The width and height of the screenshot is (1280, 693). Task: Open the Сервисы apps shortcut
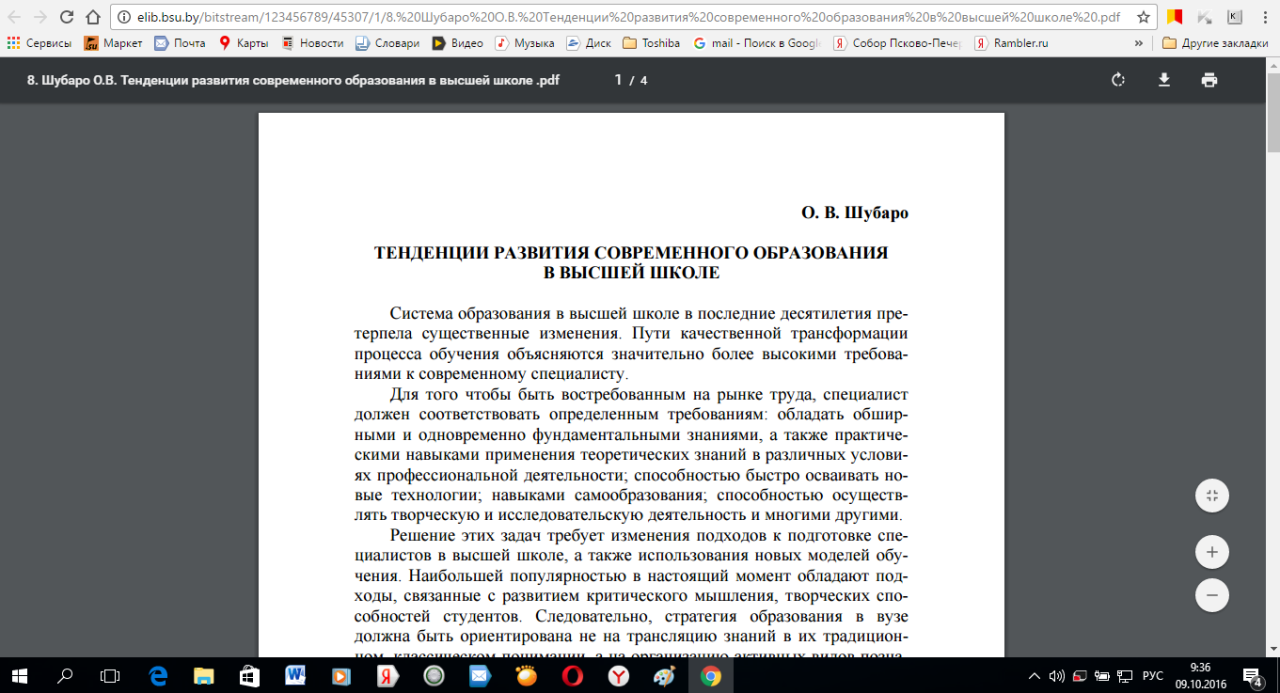39,43
